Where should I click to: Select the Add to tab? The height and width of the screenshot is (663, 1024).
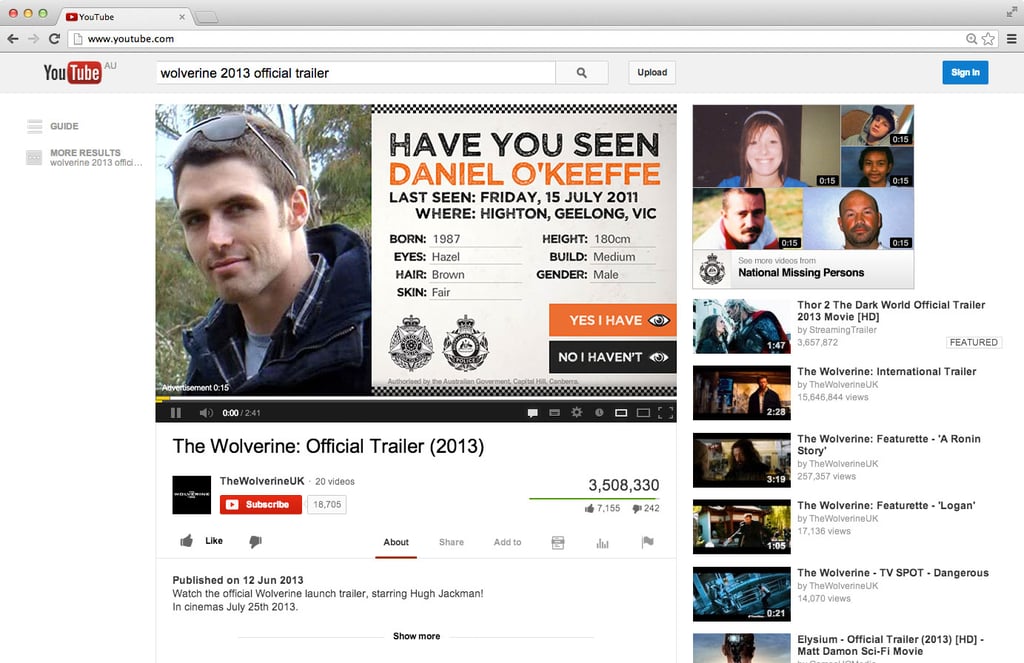507,542
